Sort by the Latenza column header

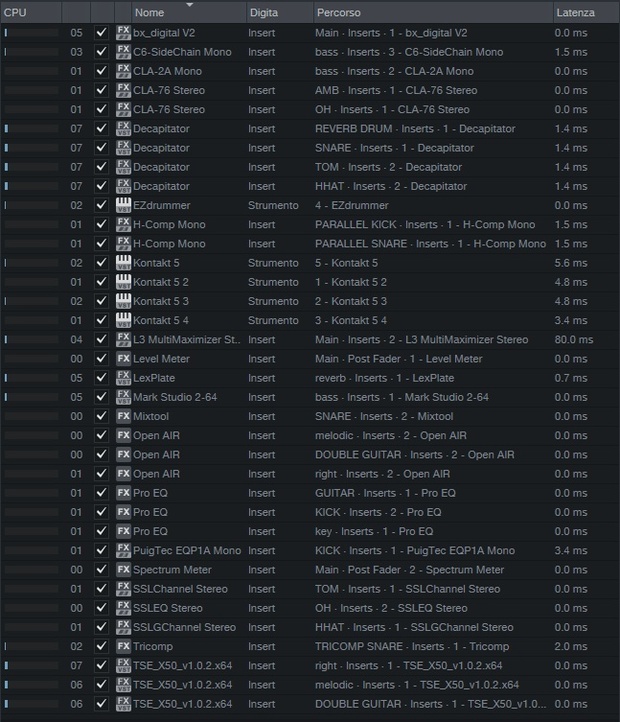586,12
